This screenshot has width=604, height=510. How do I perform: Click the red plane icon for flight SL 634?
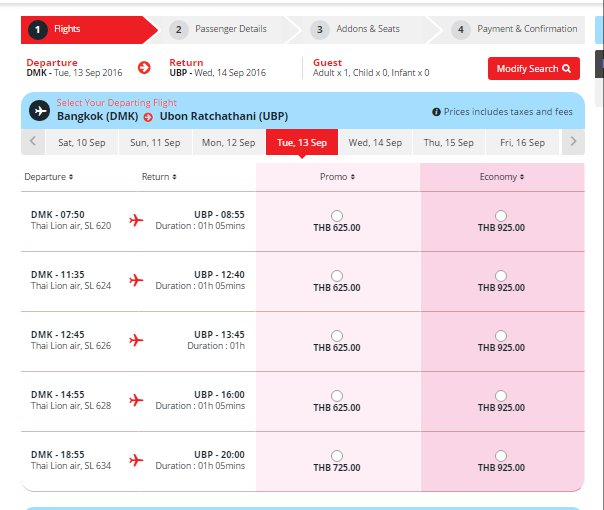click(136, 460)
